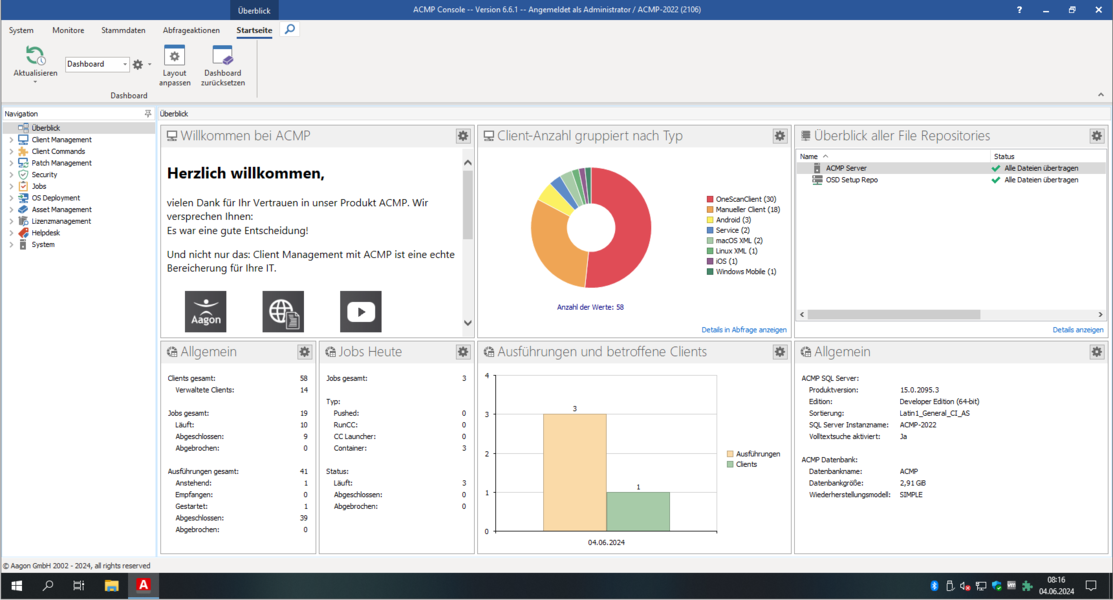This screenshot has width=1113, height=600.
Task: Open File Explorer from the Windows taskbar
Action: click(x=111, y=586)
